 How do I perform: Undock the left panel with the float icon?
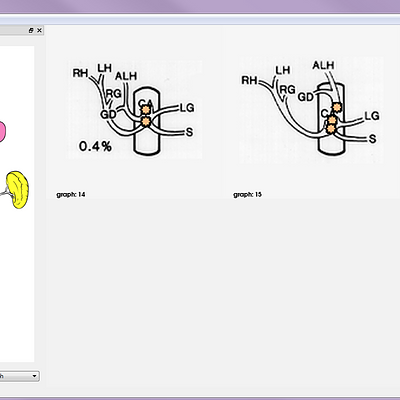coord(31,31)
